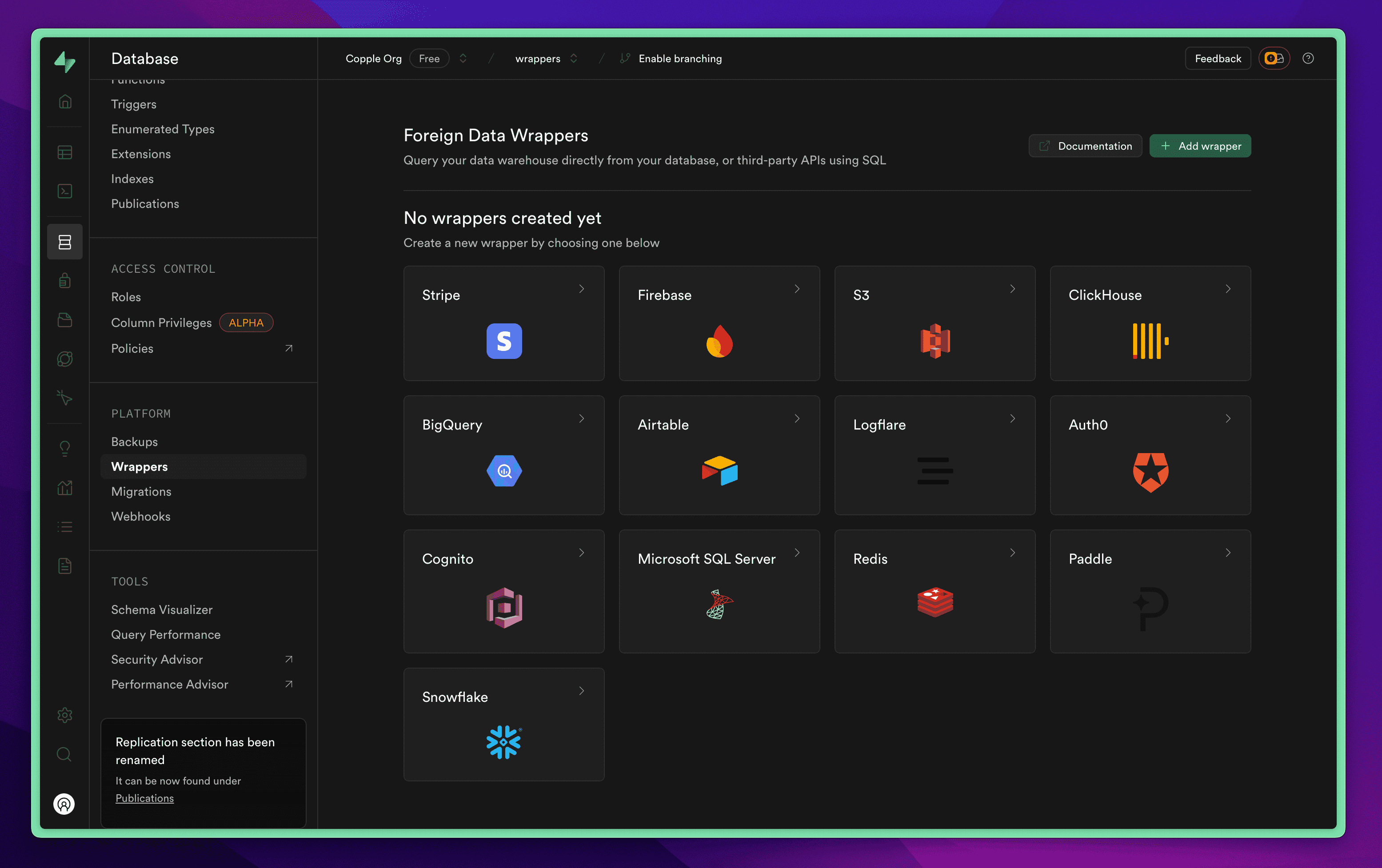Viewport: 1382px width, 868px height.
Task: Expand the wrappers project selector
Action: [573, 59]
